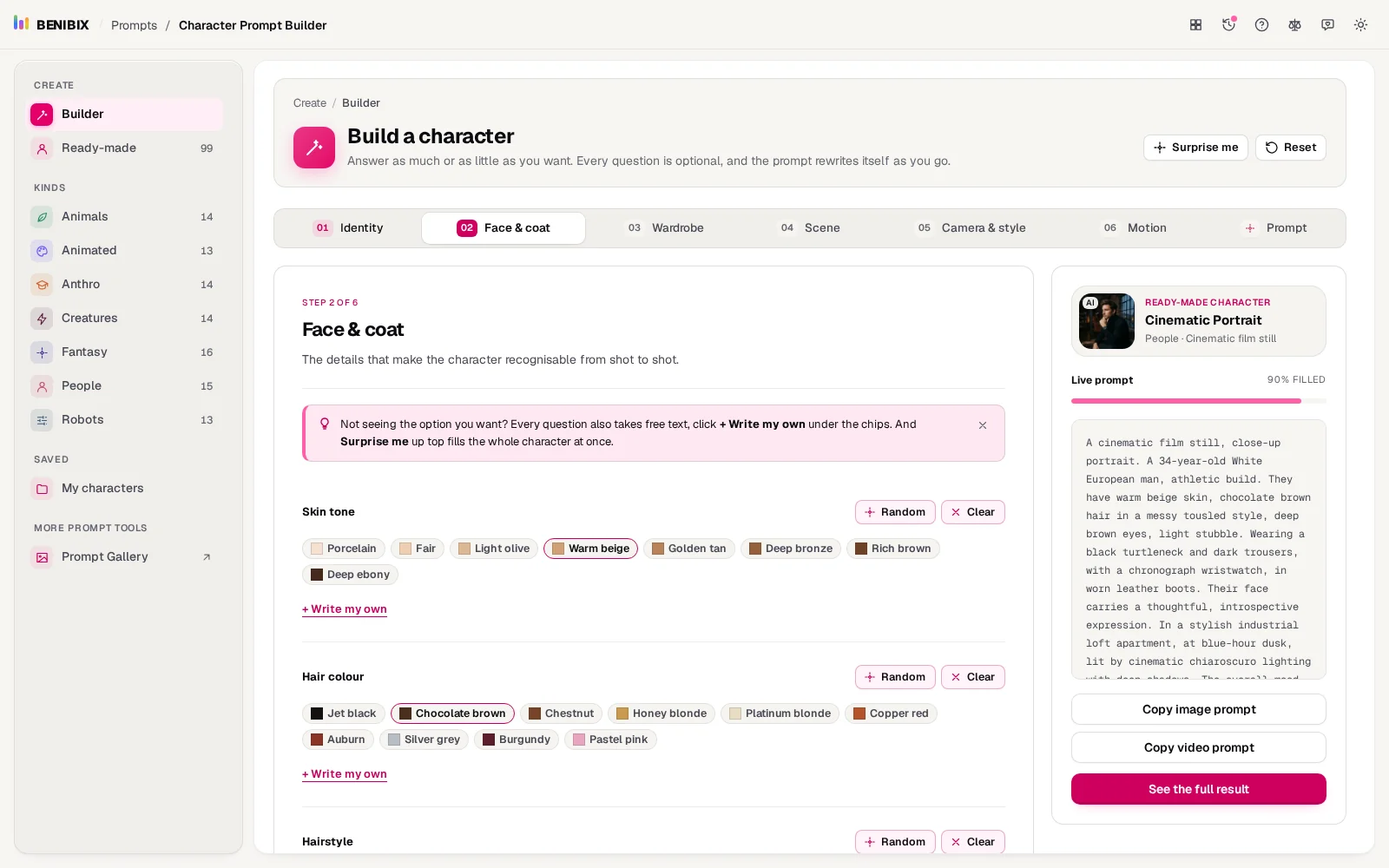Open the balance scales icon in the header
The width and height of the screenshot is (1389, 868).
1294,25
